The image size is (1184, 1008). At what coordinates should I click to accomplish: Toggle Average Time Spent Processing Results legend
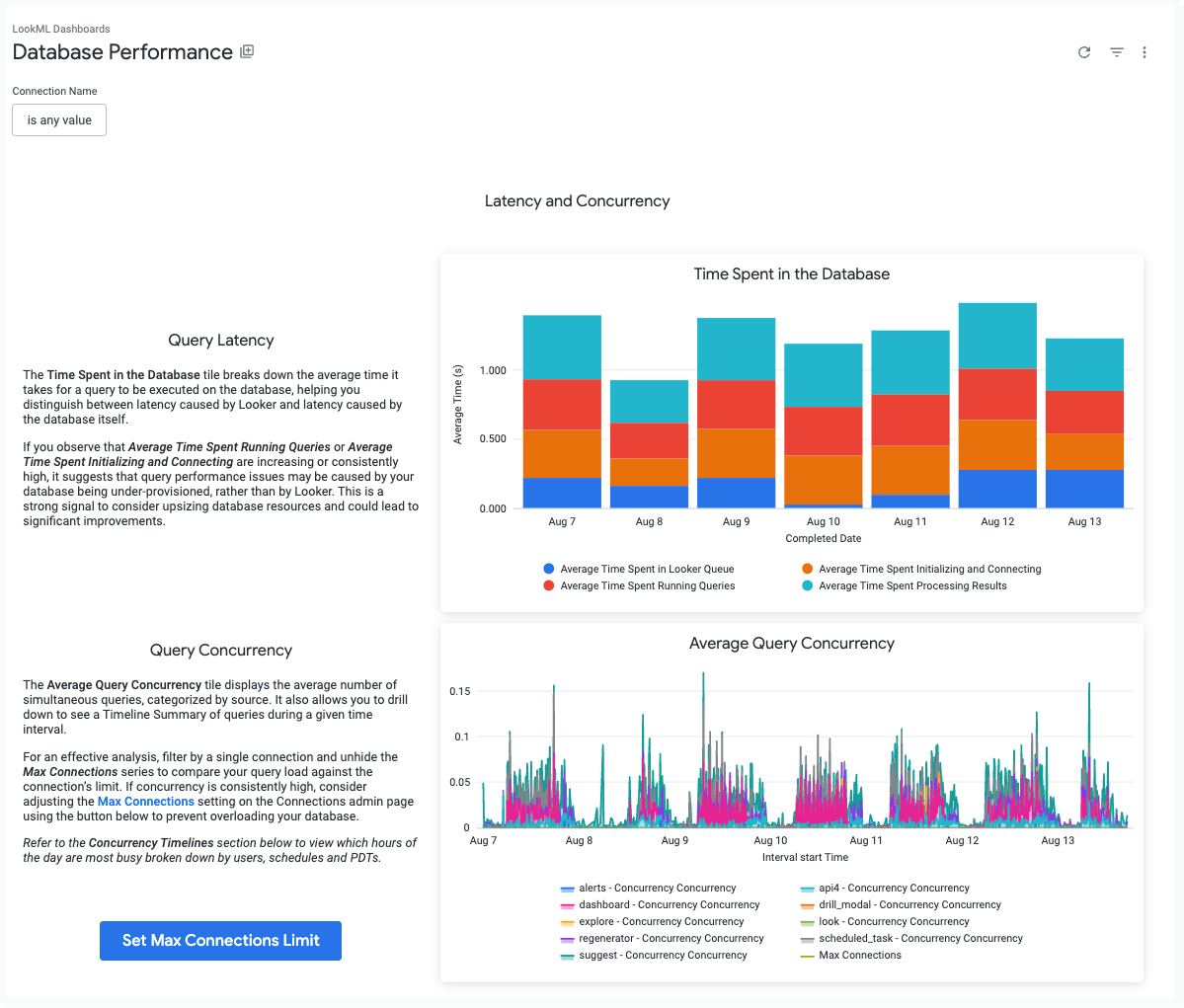pyautogui.click(x=911, y=585)
